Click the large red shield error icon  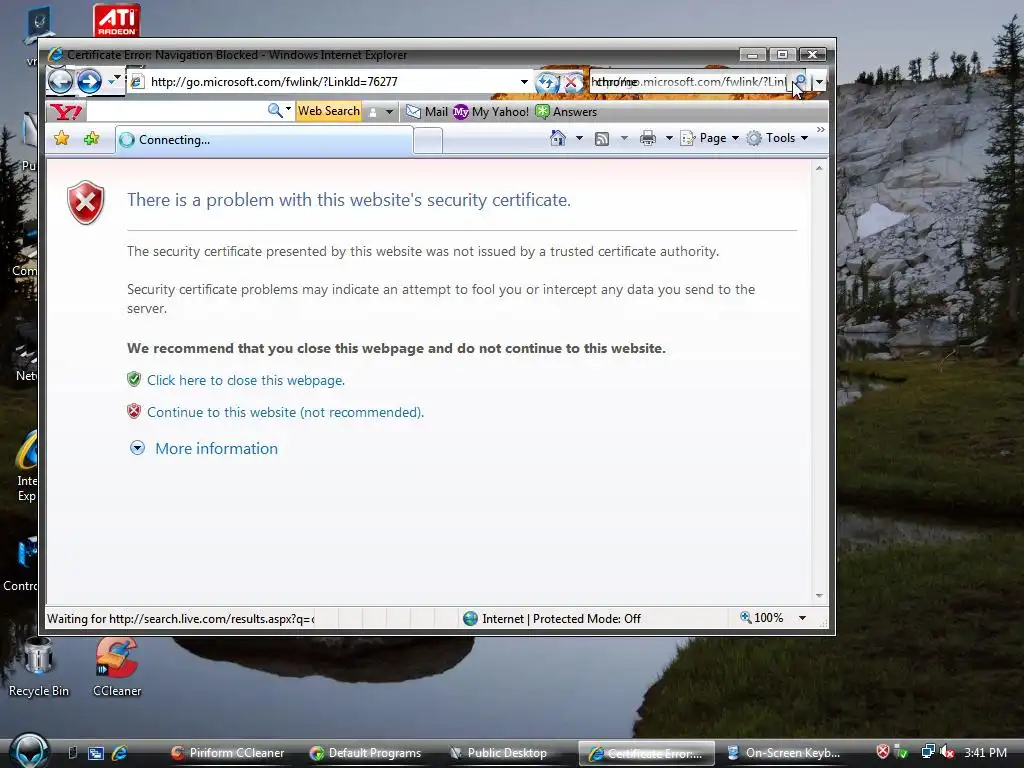pyautogui.click(x=86, y=202)
